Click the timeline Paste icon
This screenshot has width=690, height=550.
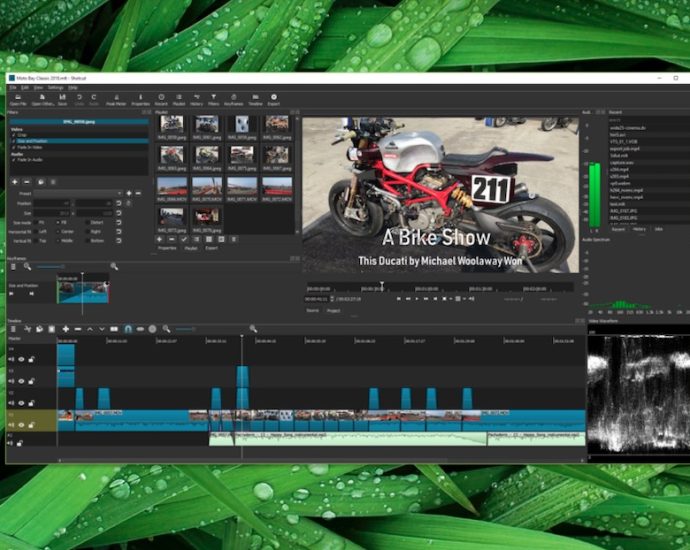point(51,329)
